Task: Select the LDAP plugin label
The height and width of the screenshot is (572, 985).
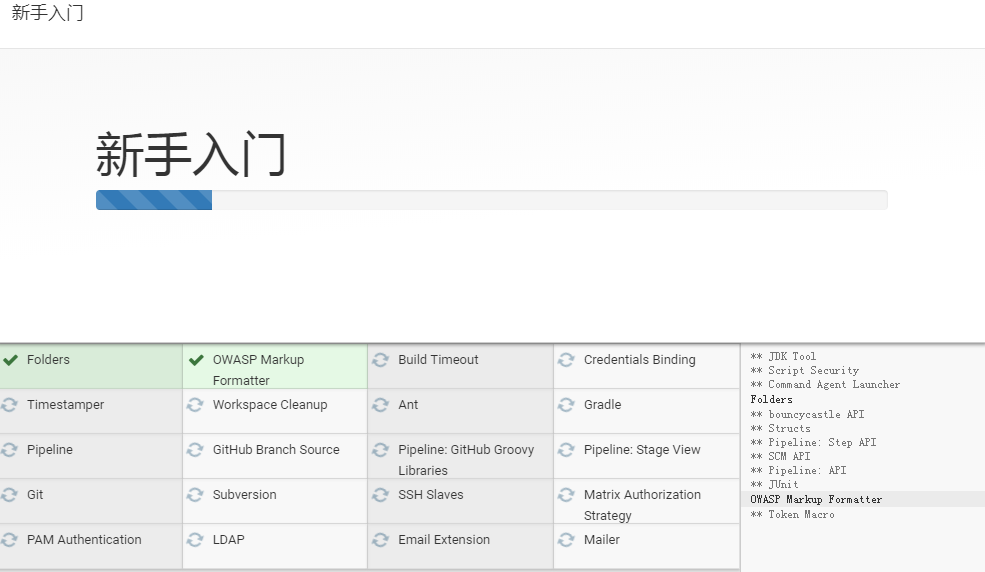Action: pyautogui.click(x=229, y=540)
